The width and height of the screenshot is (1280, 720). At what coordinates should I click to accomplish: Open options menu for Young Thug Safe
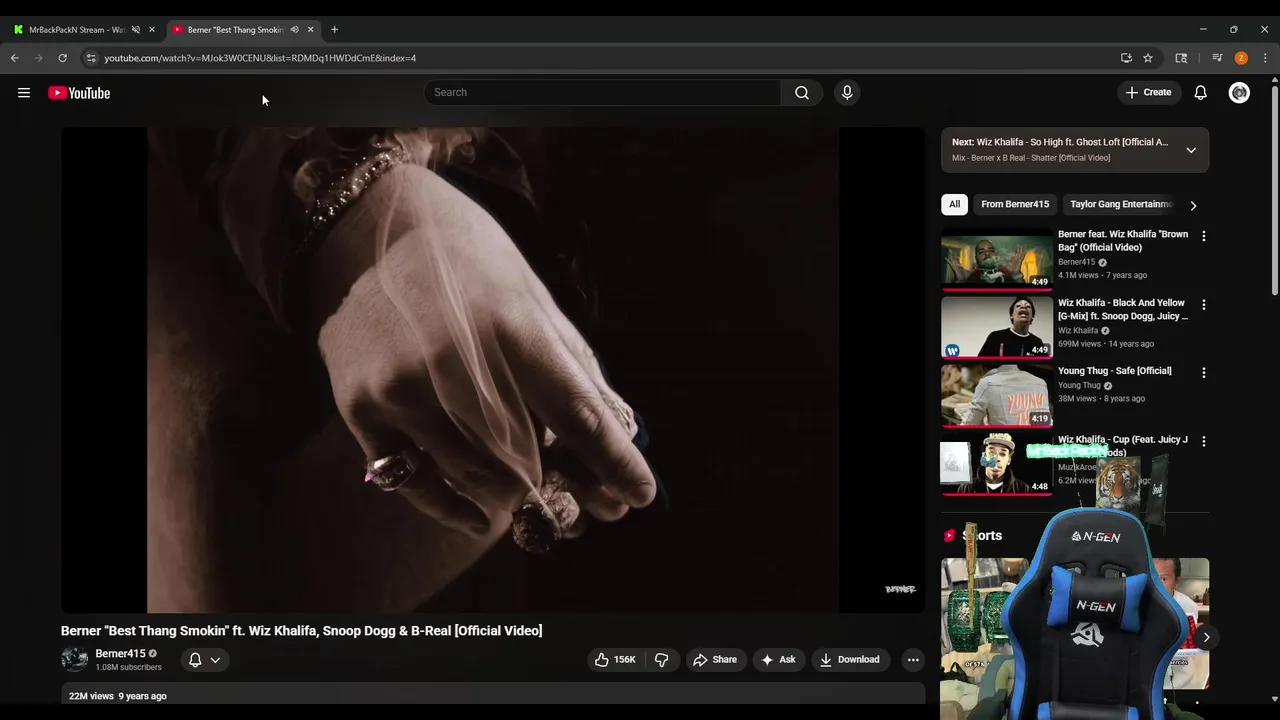click(x=1204, y=372)
